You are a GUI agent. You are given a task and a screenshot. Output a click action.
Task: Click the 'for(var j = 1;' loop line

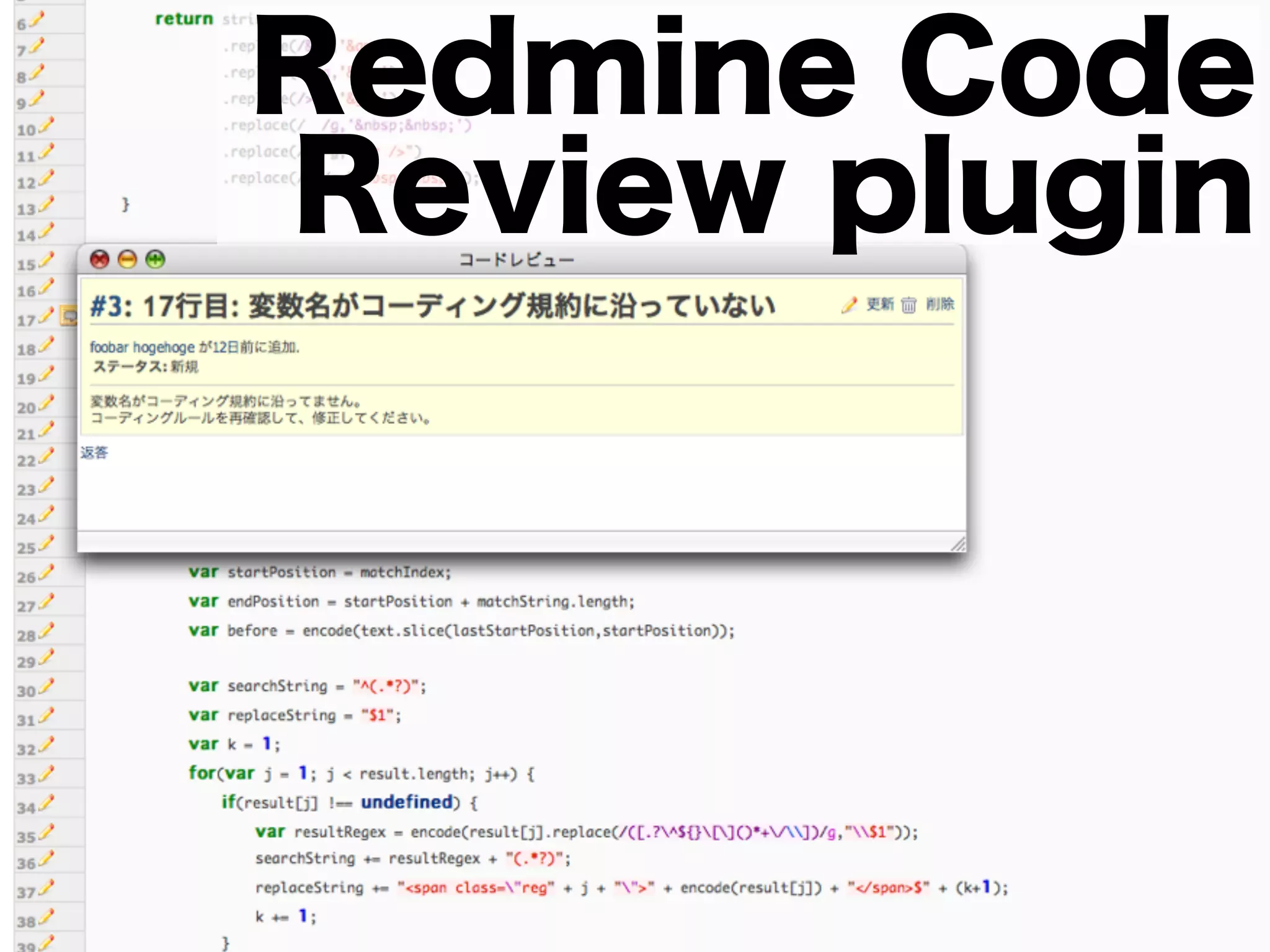(x=362, y=773)
